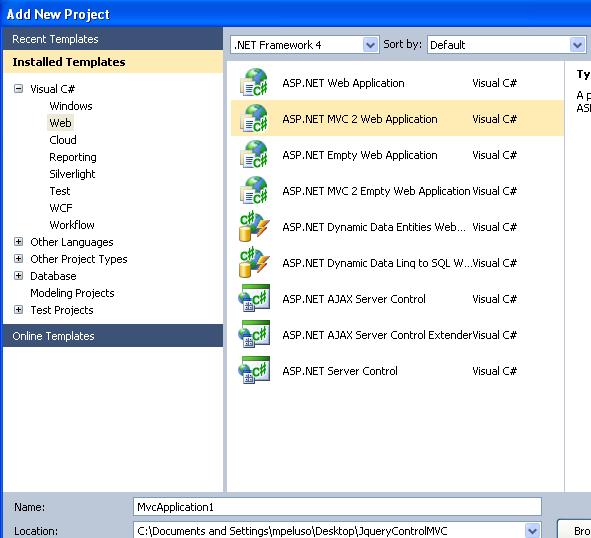Viewport: 591px width, 538px height.
Task: Select the Database tree label
Action: (53, 276)
